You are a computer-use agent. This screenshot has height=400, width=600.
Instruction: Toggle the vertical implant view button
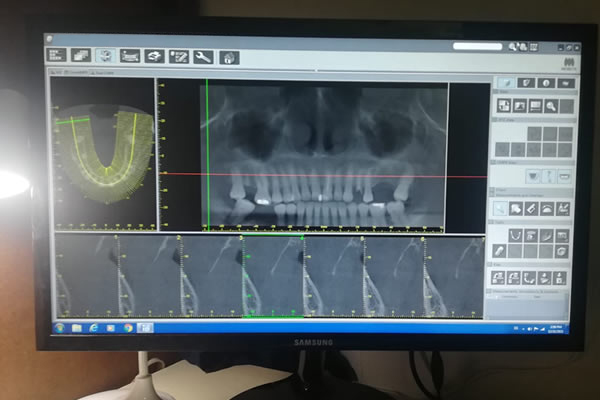[x=549, y=176]
